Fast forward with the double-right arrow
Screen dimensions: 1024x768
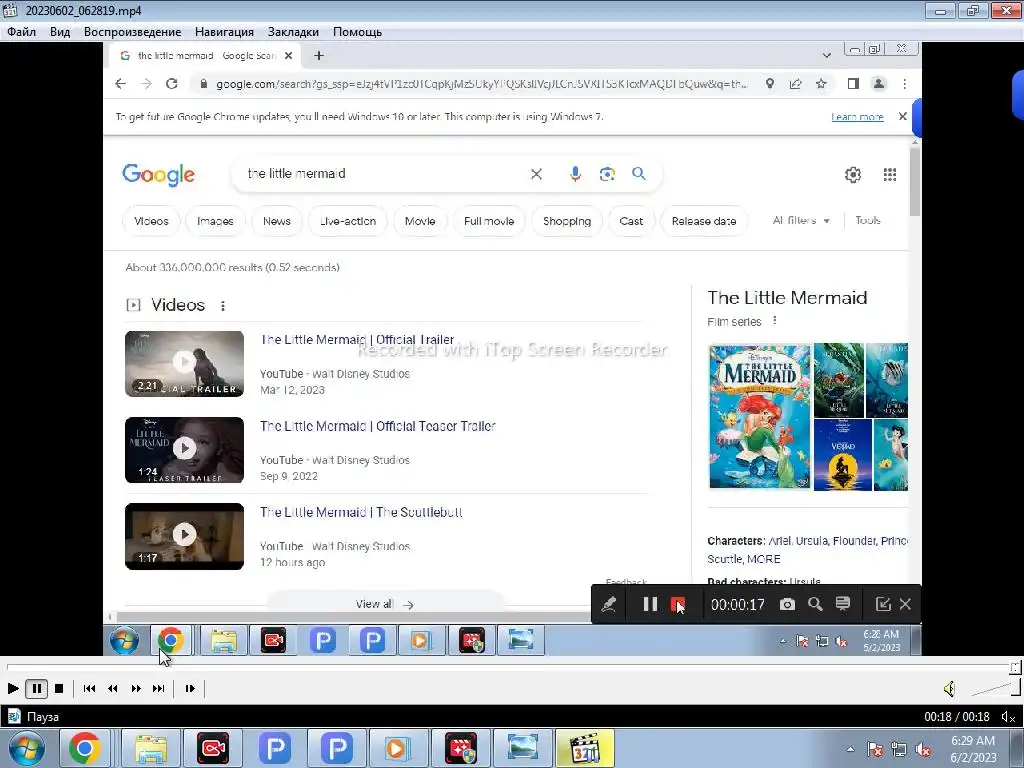pos(136,688)
